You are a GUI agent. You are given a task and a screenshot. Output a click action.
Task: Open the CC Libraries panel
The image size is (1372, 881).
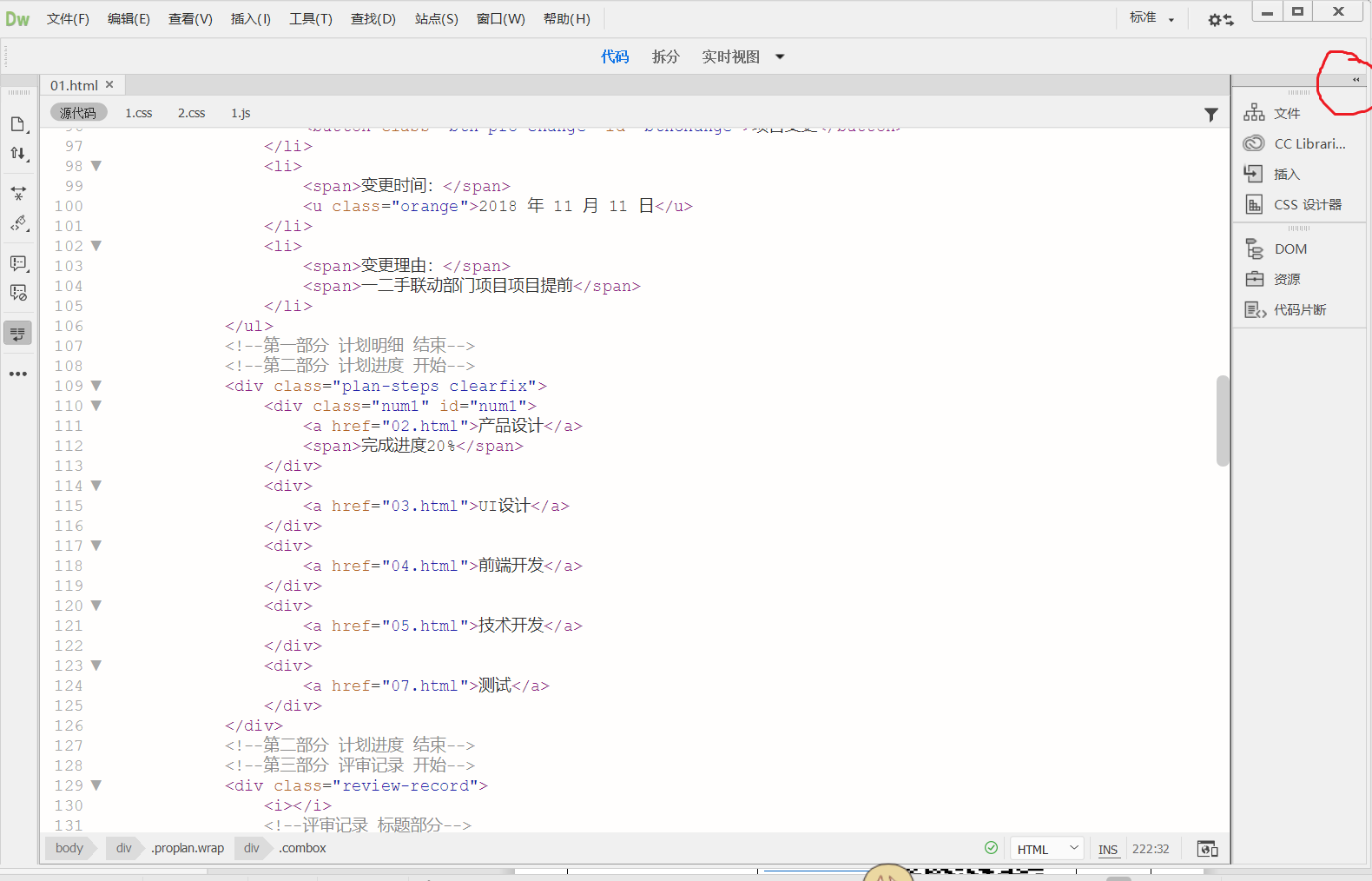click(x=1295, y=143)
